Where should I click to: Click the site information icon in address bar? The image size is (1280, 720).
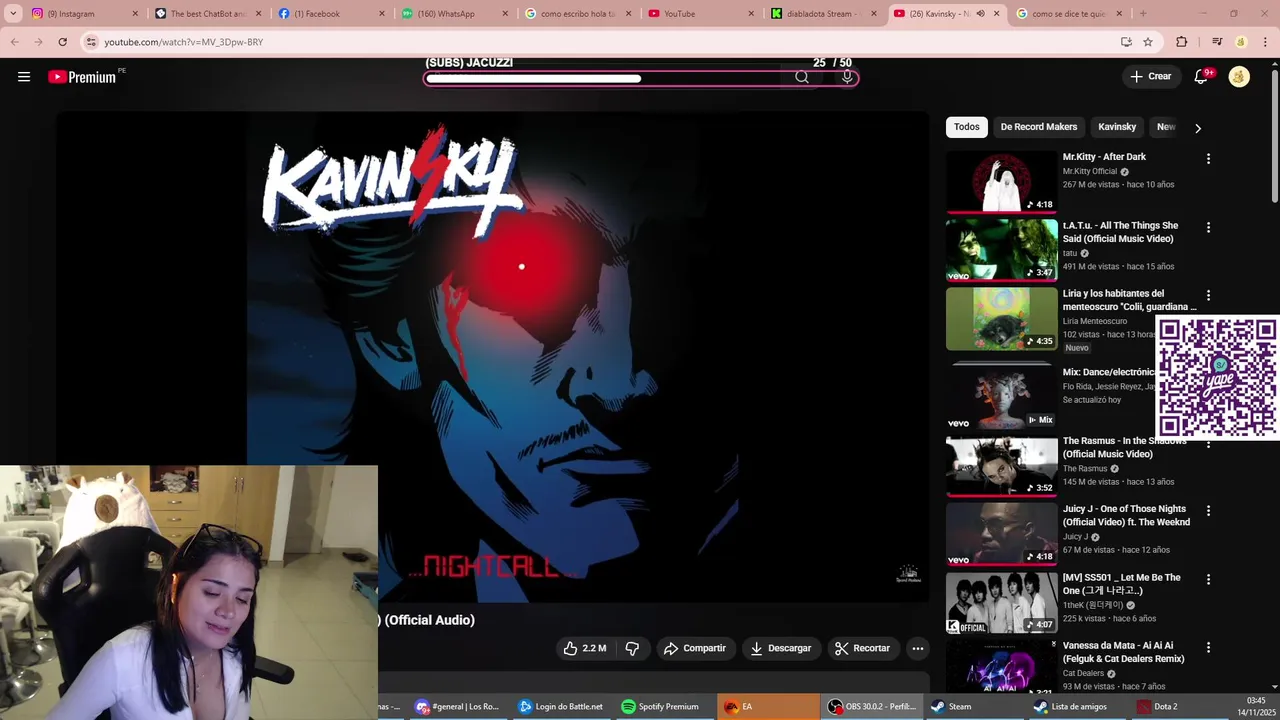(x=91, y=42)
